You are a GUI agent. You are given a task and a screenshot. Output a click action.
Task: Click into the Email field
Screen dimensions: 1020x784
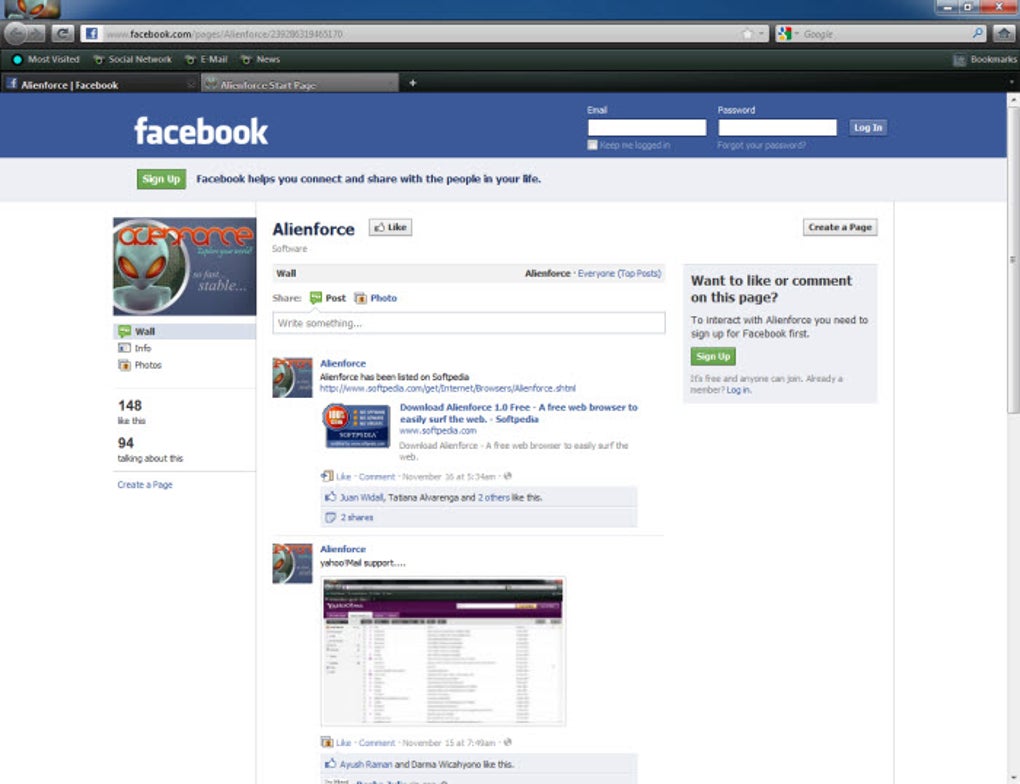tap(647, 128)
